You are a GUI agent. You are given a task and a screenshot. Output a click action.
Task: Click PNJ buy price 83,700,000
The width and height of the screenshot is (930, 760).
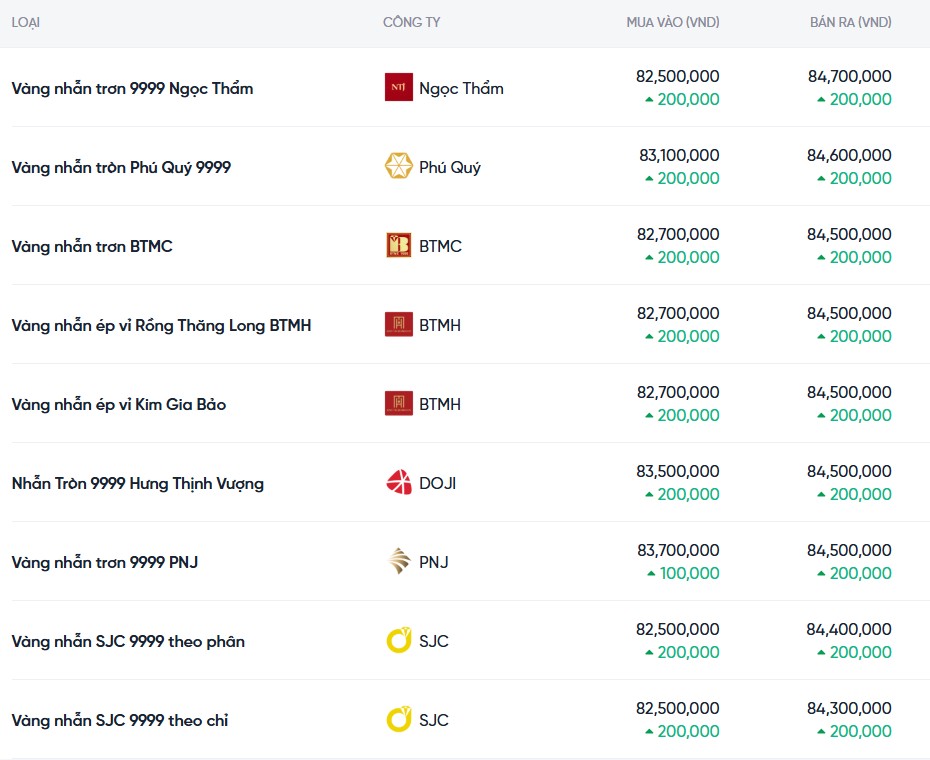(x=677, y=550)
